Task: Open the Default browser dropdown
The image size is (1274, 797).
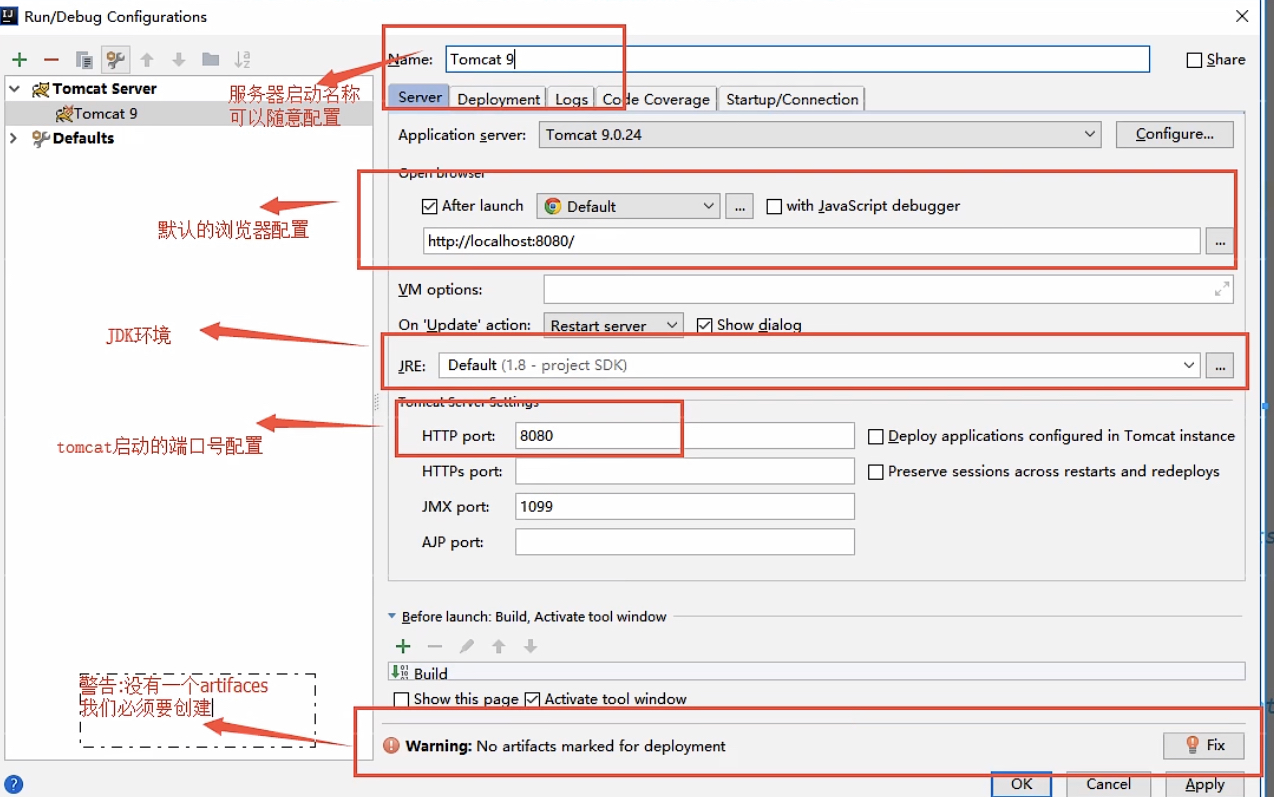Action: [x=628, y=206]
